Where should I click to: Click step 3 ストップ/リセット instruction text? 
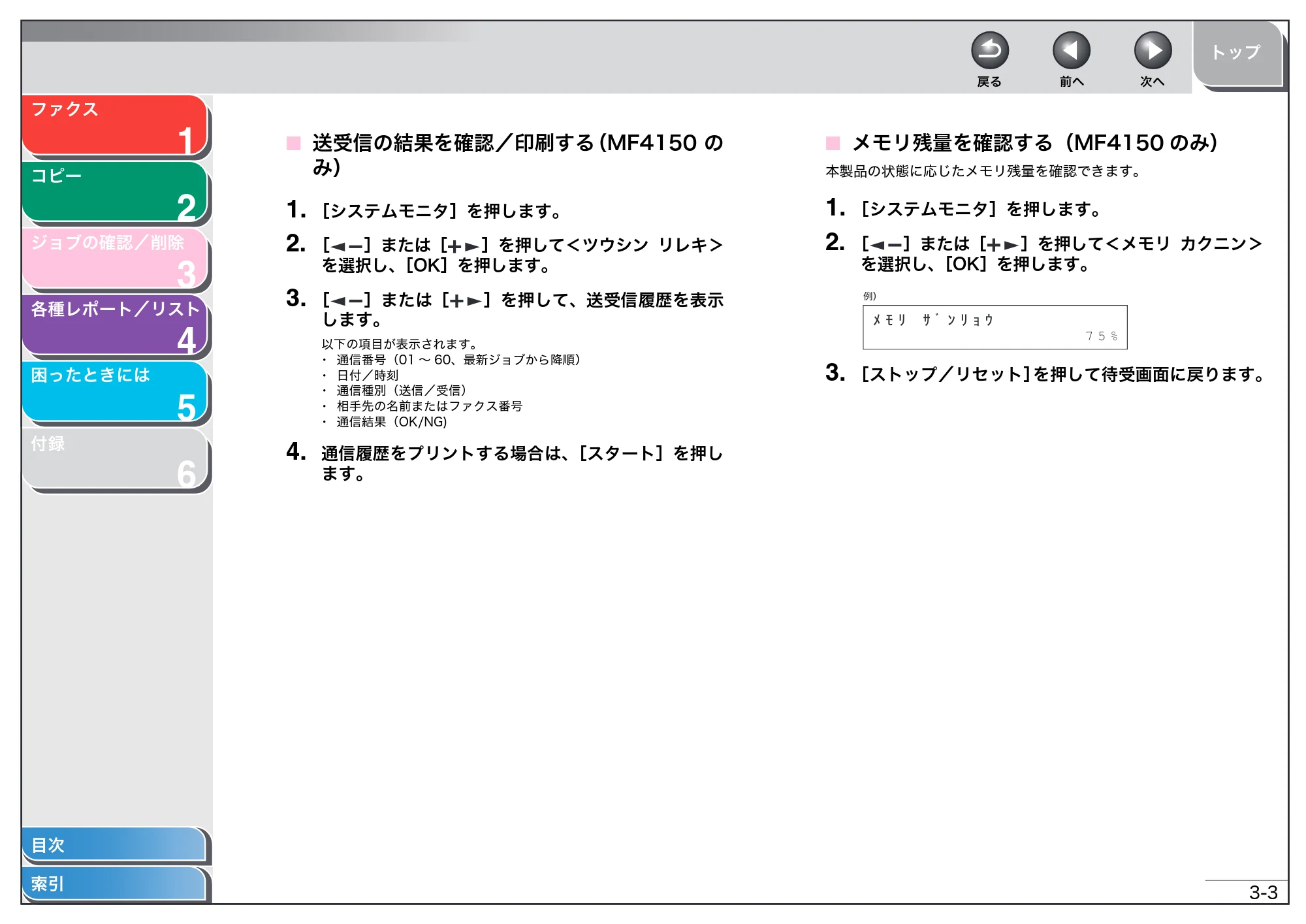pos(1063,374)
